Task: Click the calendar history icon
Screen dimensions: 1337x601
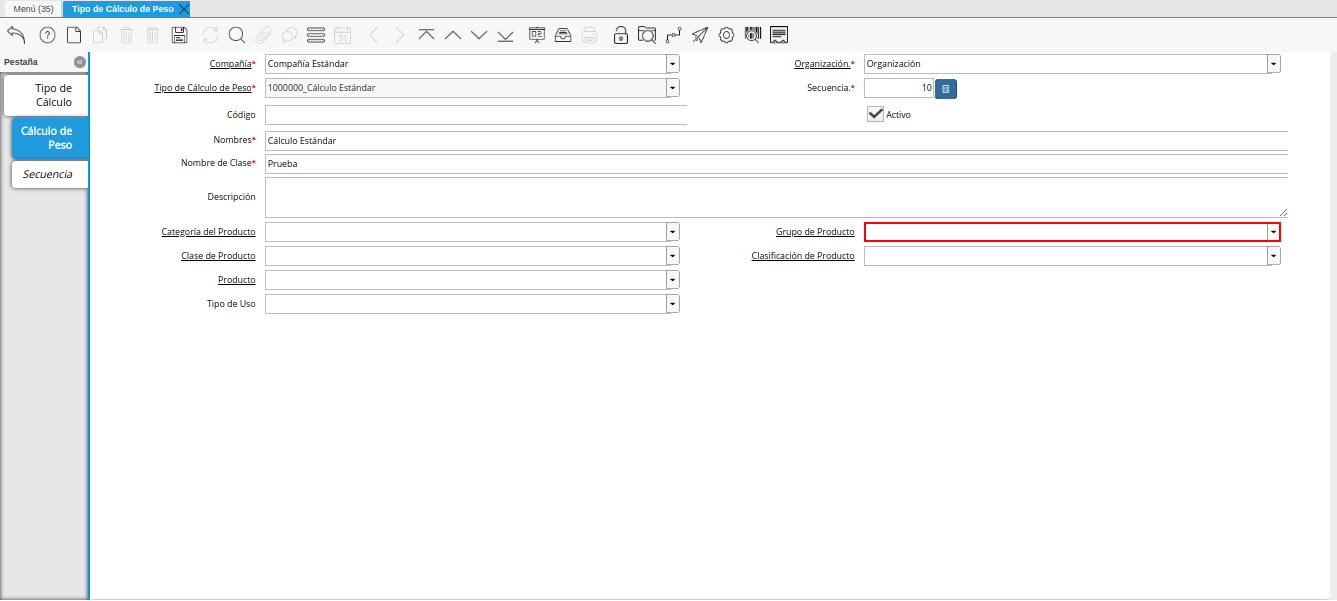Action: (x=342, y=35)
